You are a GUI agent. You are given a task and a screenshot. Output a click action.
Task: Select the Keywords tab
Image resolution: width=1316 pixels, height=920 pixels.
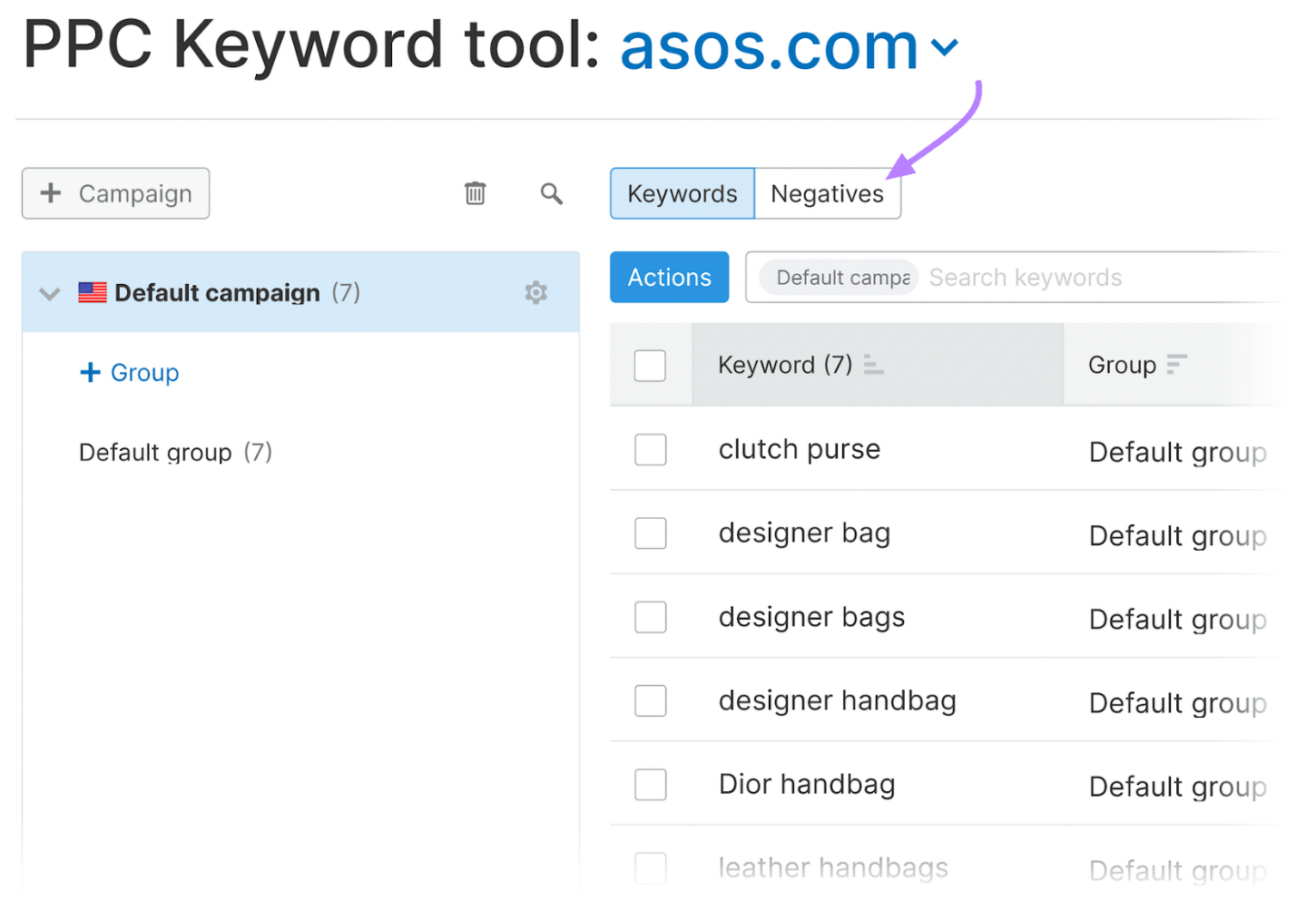(x=682, y=194)
